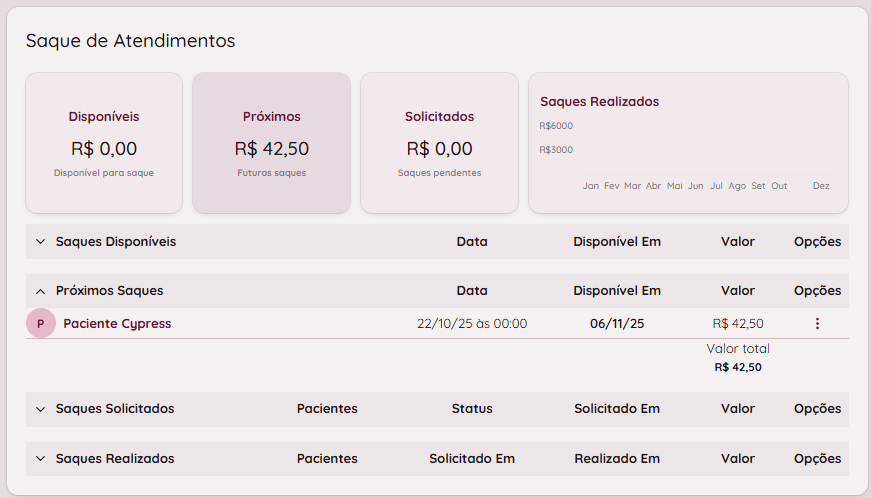Click Disponível Em header in Próximos Saques
Screen dimensions: 871x498
(617, 291)
